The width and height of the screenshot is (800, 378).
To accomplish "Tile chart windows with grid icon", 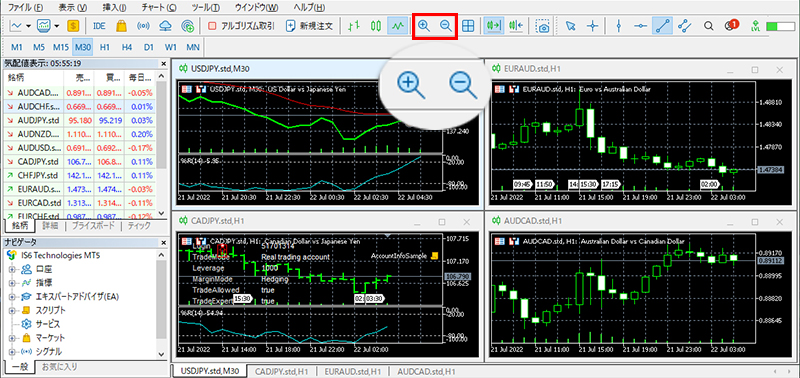I will (x=468, y=26).
